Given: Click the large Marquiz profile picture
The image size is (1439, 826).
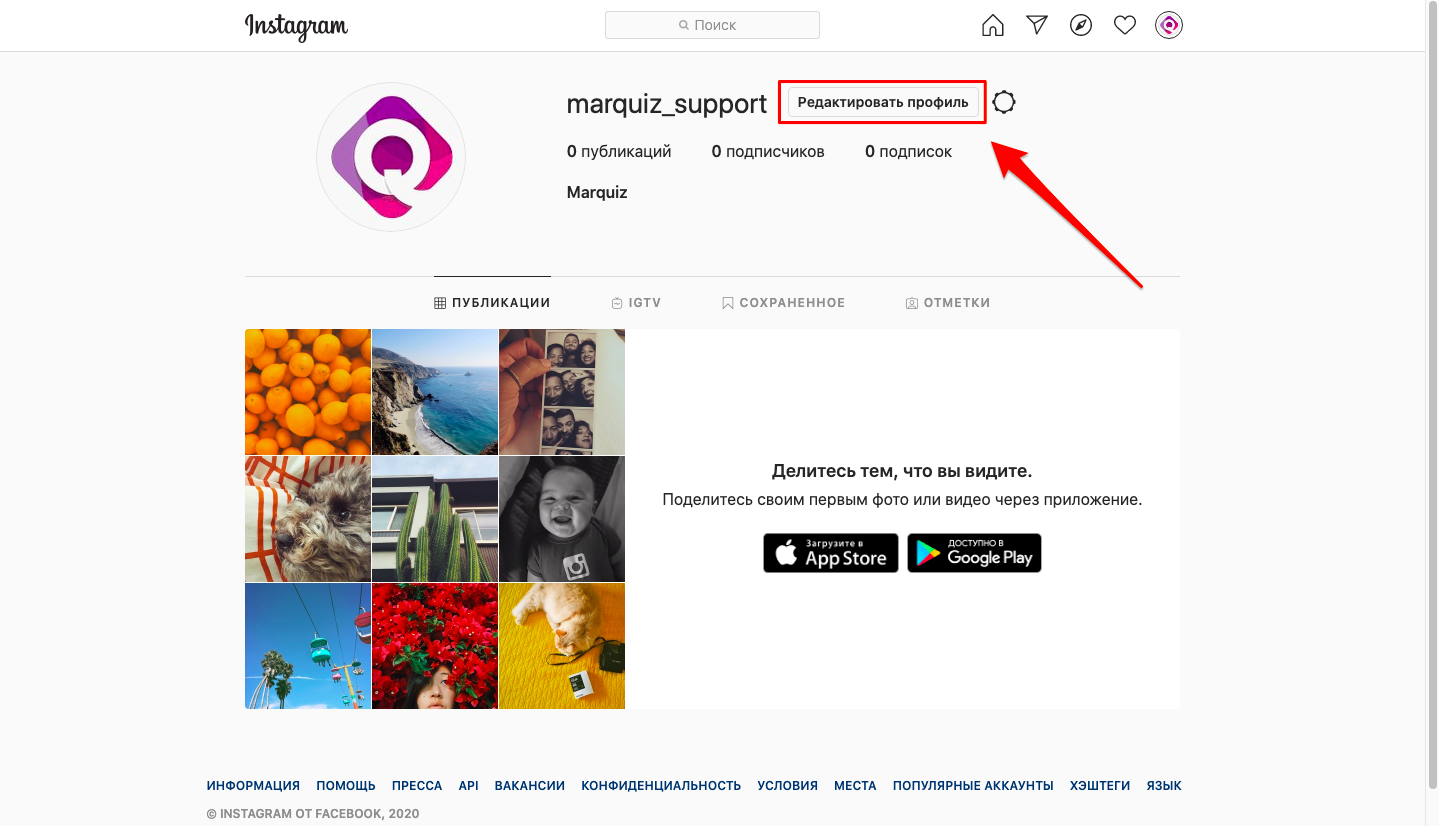Looking at the screenshot, I should 391,157.
